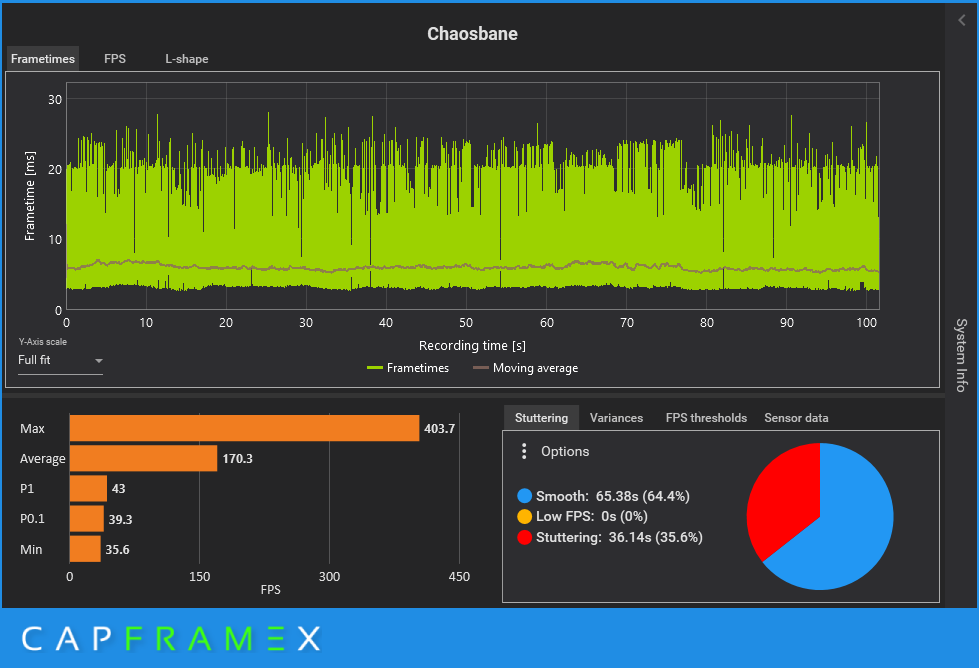Click the red Stuttering slice of the pie chart
Screen dimensions: 979x668
coord(784,496)
